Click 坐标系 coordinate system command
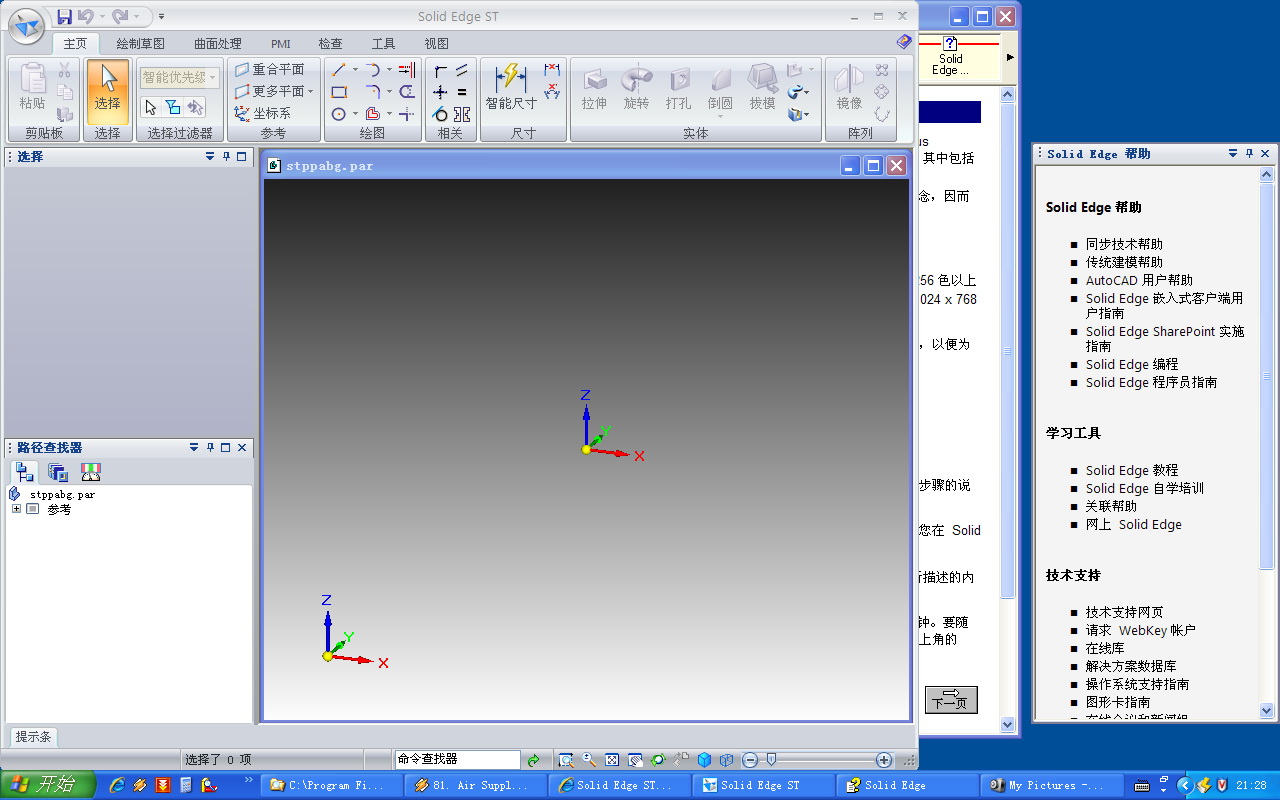Image resolution: width=1280 pixels, height=800 pixels. pyautogui.click(x=263, y=113)
